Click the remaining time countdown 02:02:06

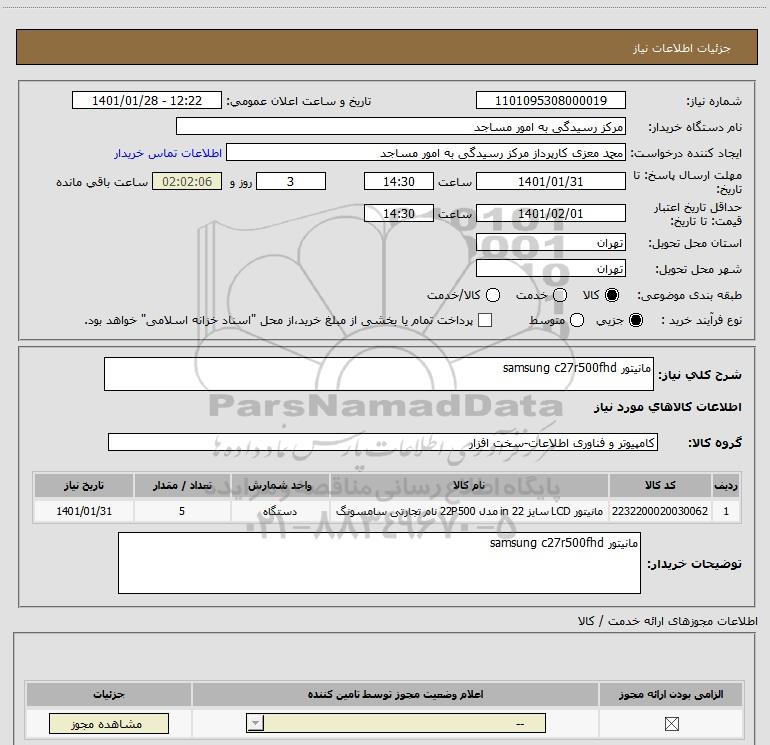(x=187, y=181)
